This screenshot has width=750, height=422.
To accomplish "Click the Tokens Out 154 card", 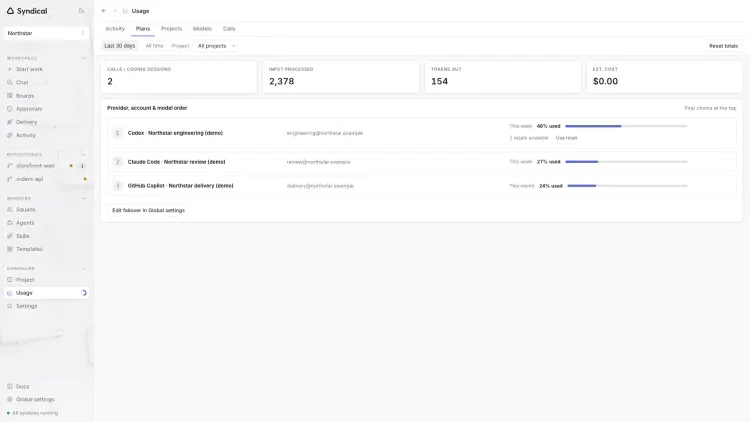I will coord(503,77).
